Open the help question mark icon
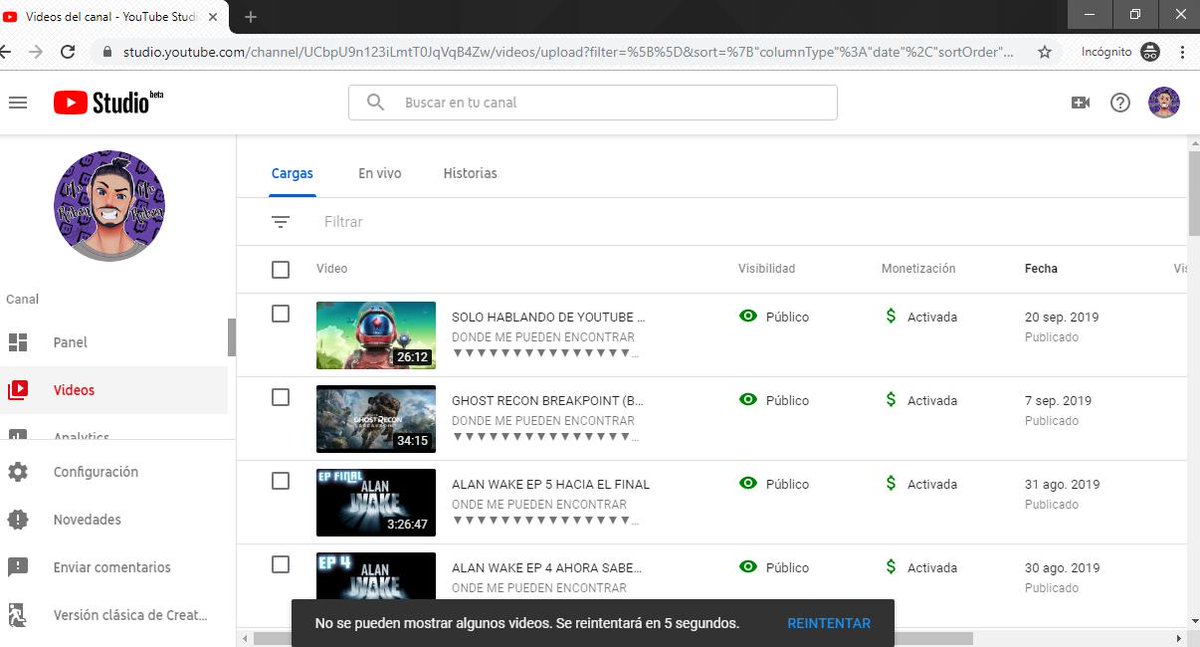This screenshot has width=1200, height=647. (x=1120, y=102)
